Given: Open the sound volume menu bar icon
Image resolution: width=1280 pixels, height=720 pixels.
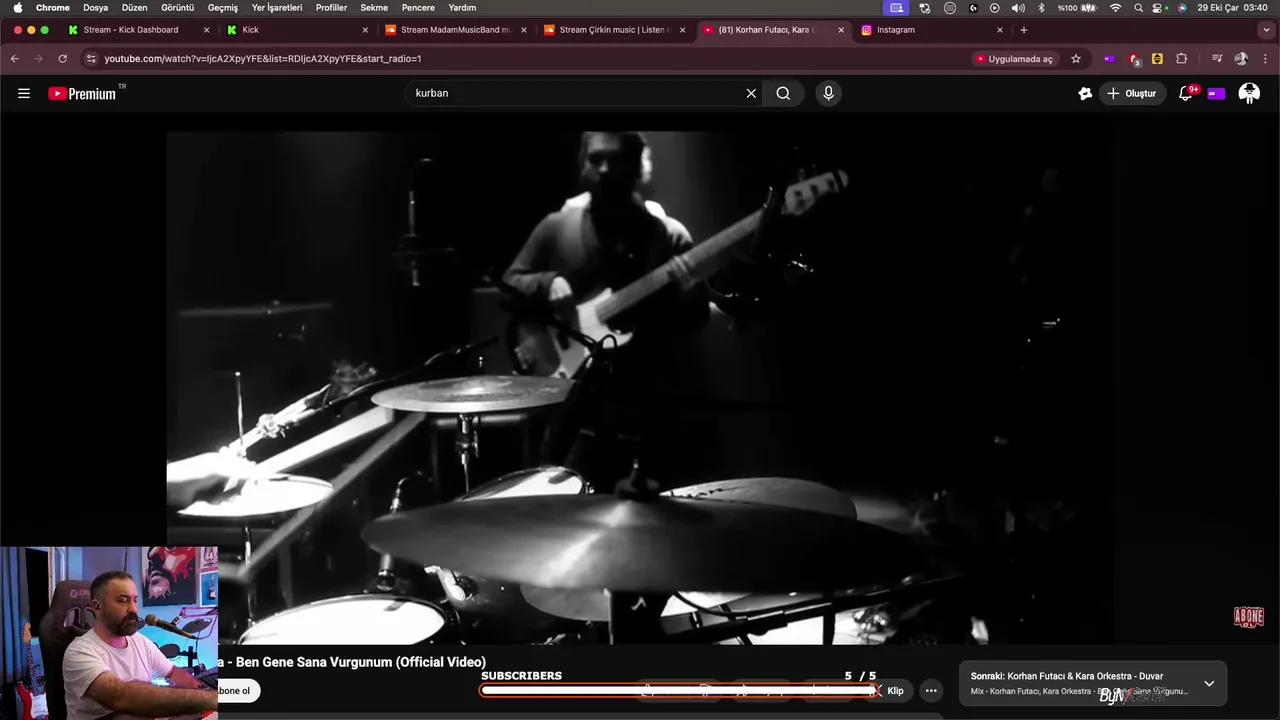Looking at the screenshot, I should pos(1018,7).
